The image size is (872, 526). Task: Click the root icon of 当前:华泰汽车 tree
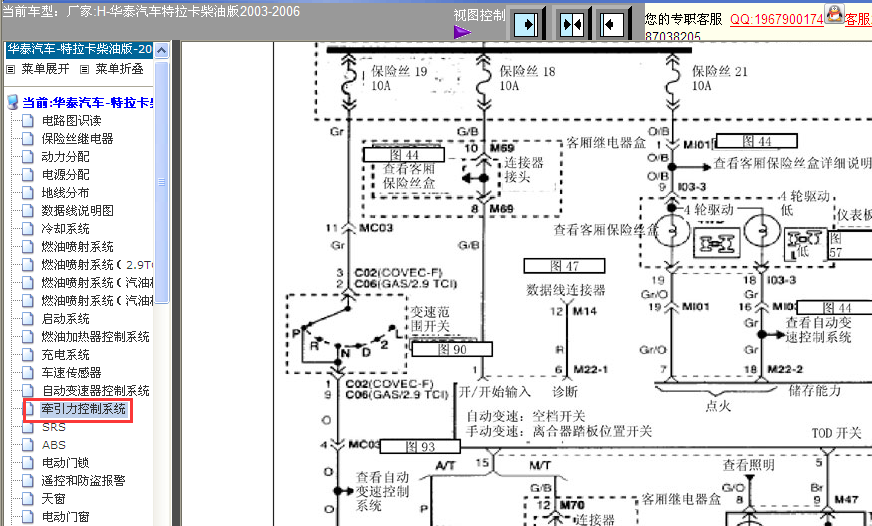(x=12, y=103)
